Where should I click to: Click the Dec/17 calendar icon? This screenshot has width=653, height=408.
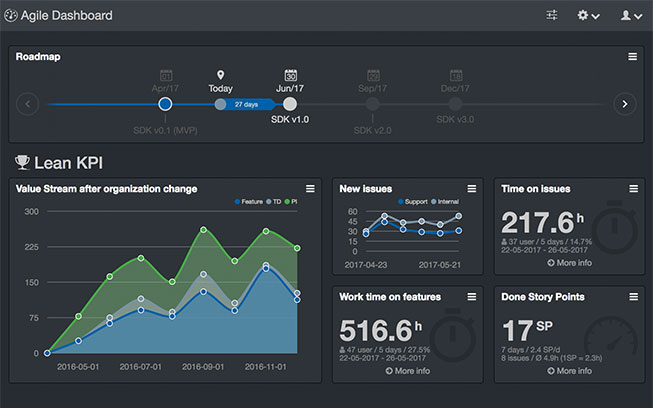pyautogui.click(x=455, y=75)
